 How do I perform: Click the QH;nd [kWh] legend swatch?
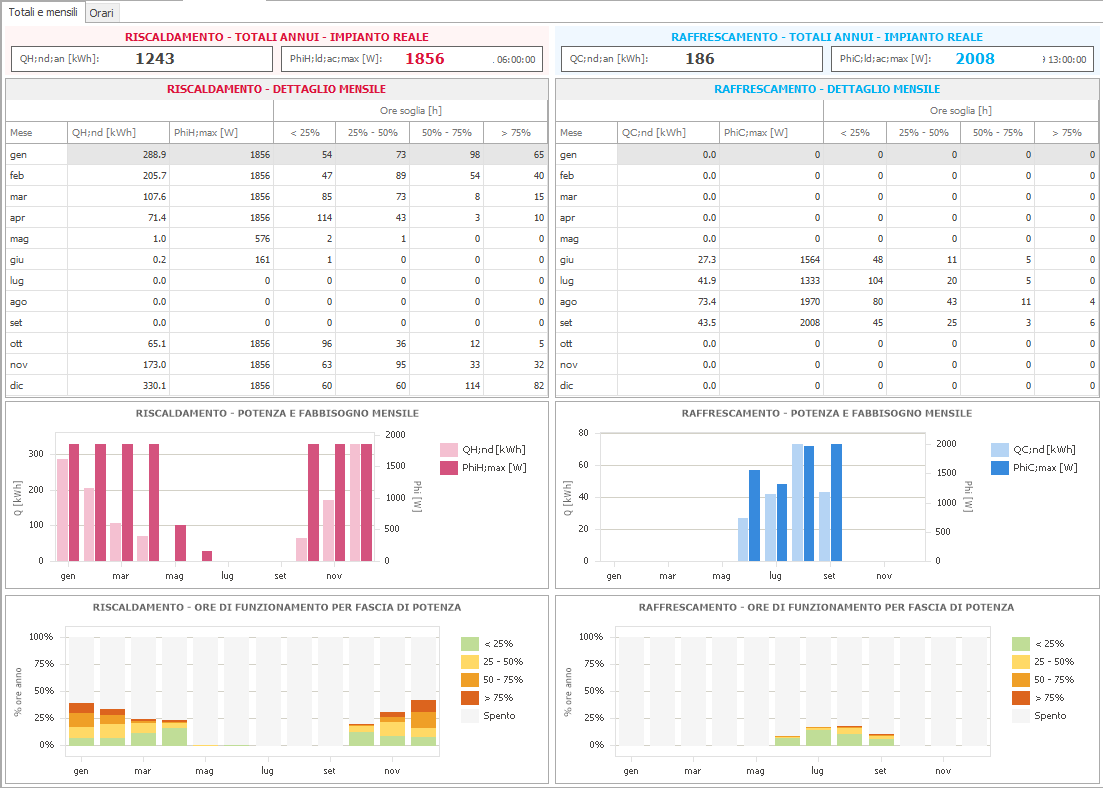(449, 450)
